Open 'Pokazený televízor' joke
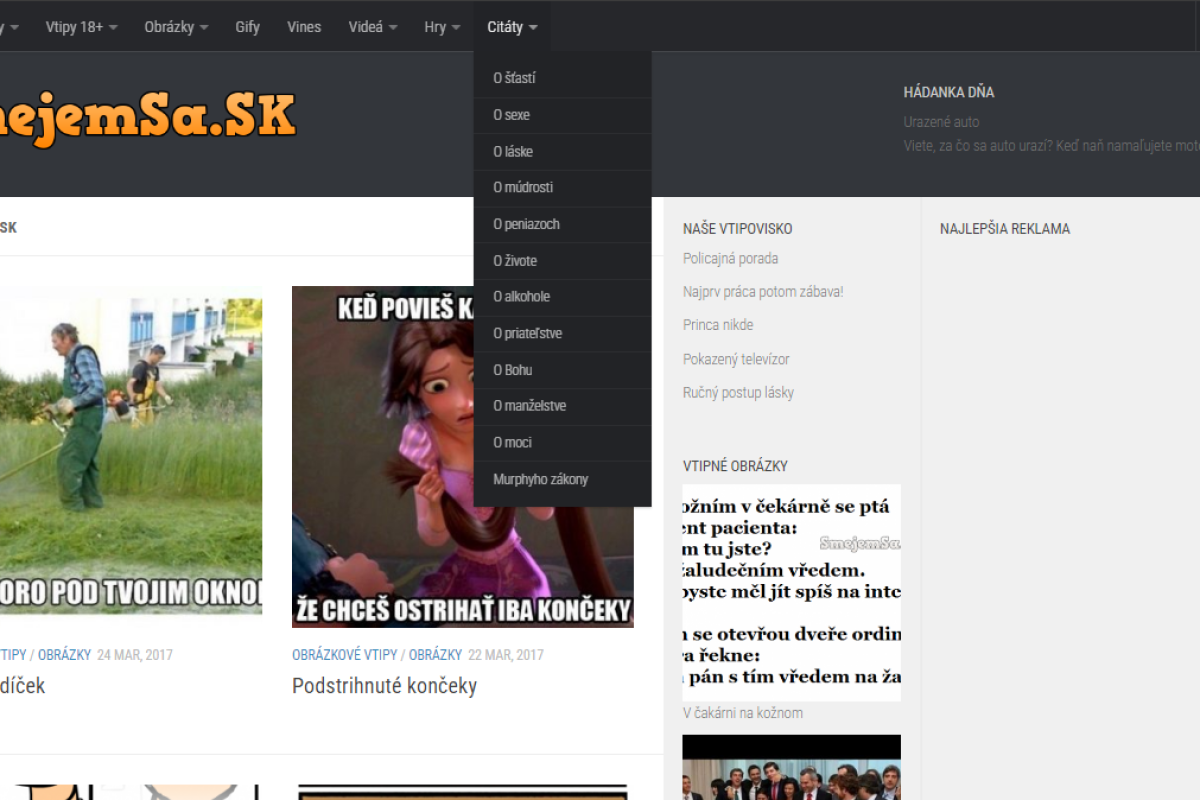1200x800 pixels. (x=736, y=359)
